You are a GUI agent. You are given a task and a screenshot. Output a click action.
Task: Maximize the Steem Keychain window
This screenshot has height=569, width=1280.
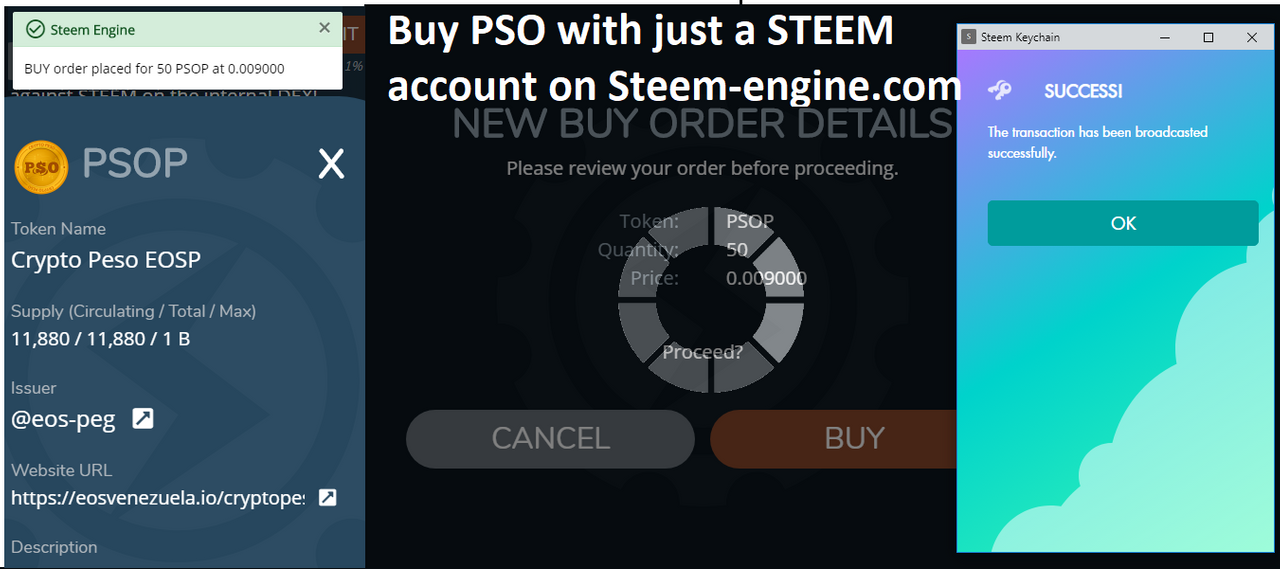pyautogui.click(x=1208, y=37)
